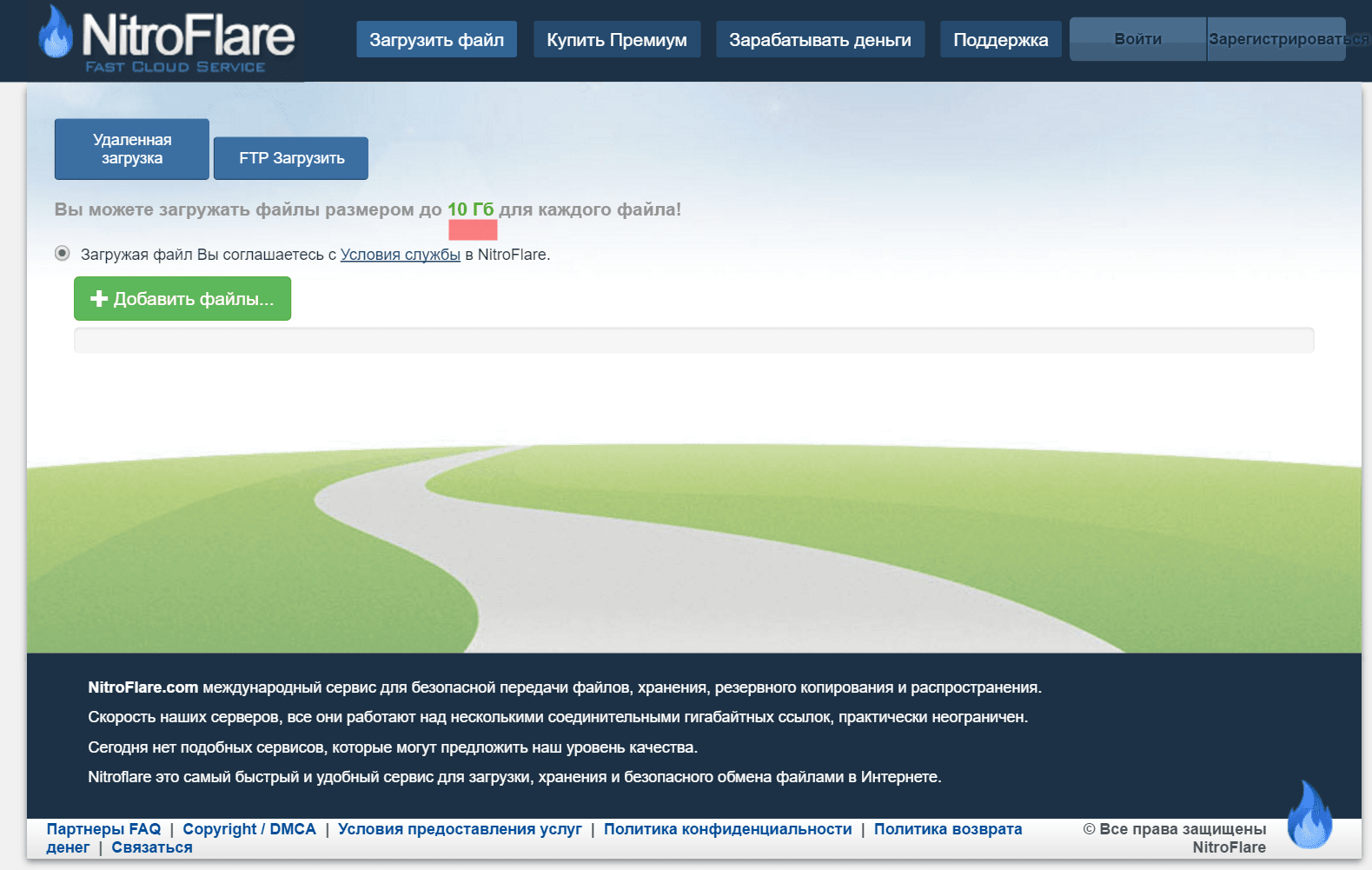Click the FAST CLOUD SERVICE tagline

point(176,67)
